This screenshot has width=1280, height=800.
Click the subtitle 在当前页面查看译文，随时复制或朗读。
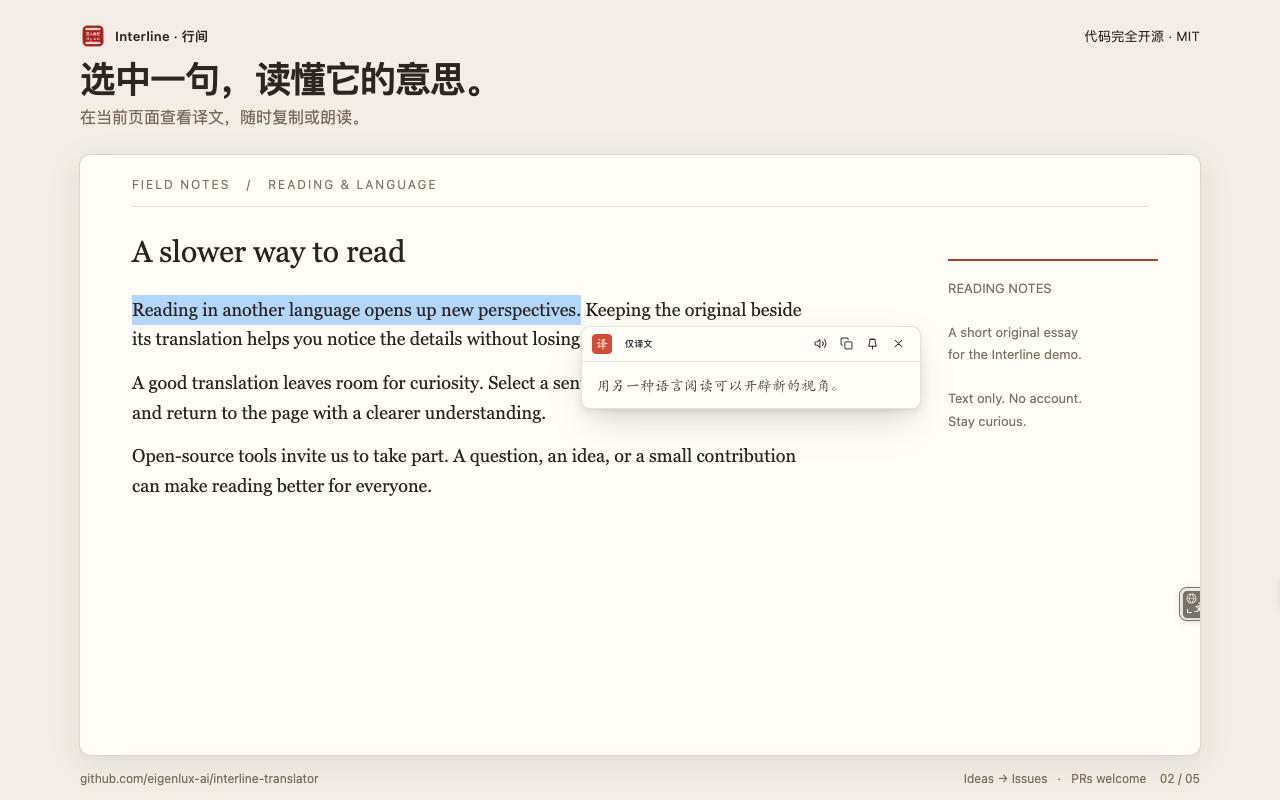pyautogui.click(x=225, y=118)
